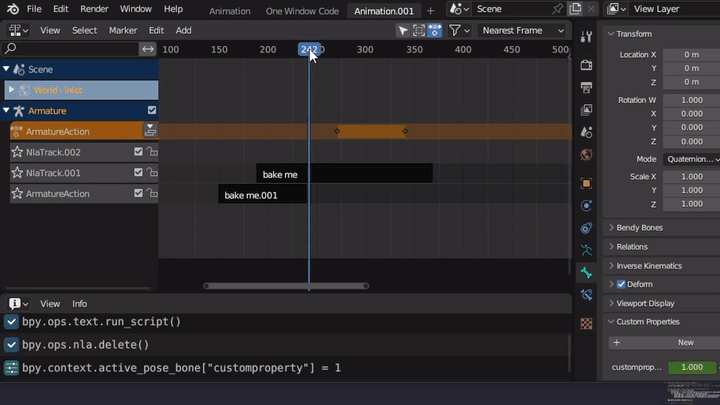Toggle the box select snapping icon
The image size is (720, 405).
click(419, 30)
